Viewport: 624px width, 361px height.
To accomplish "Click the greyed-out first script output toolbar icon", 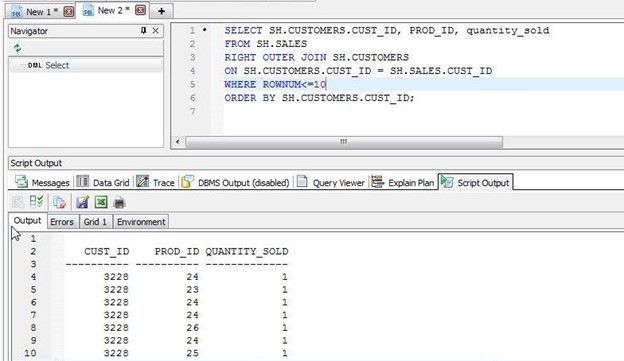I will pyautogui.click(x=18, y=202).
